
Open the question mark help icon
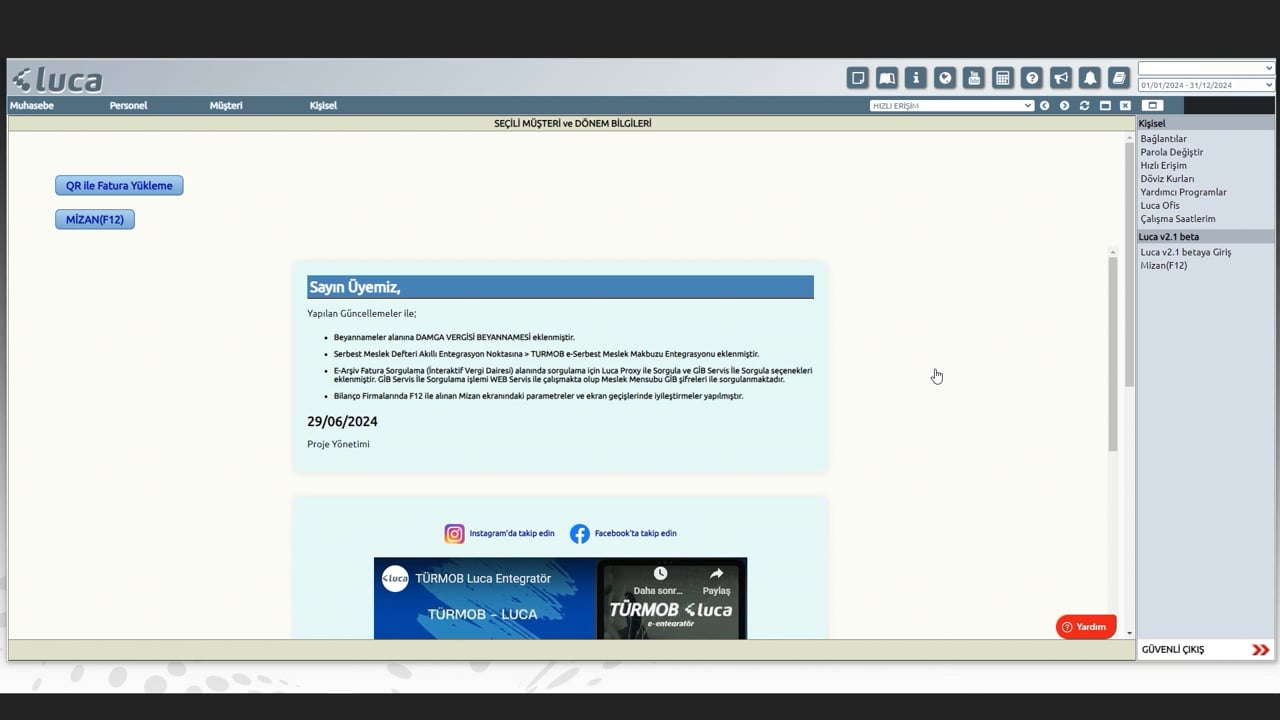(x=1032, y=78)
